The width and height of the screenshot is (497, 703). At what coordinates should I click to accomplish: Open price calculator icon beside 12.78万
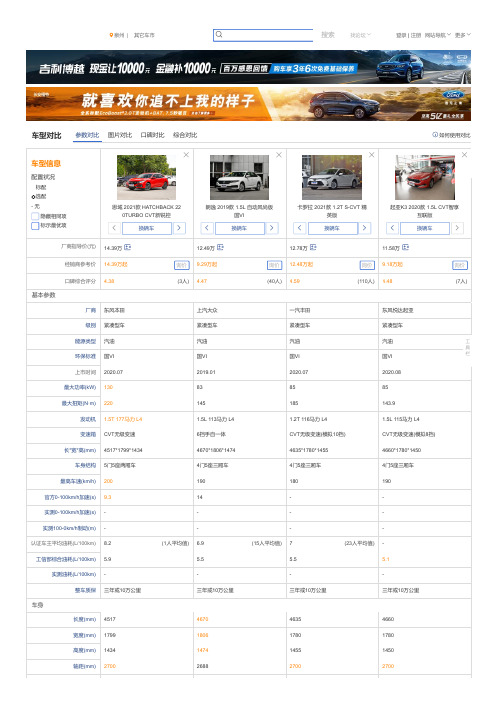[313, 247]
